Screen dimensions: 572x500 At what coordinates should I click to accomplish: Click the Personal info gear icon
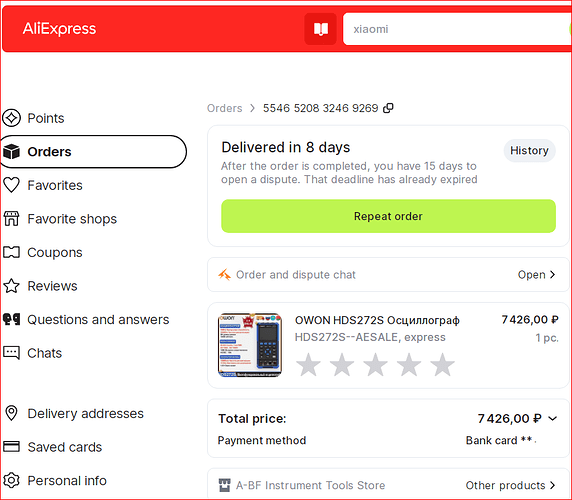point(11,480)
